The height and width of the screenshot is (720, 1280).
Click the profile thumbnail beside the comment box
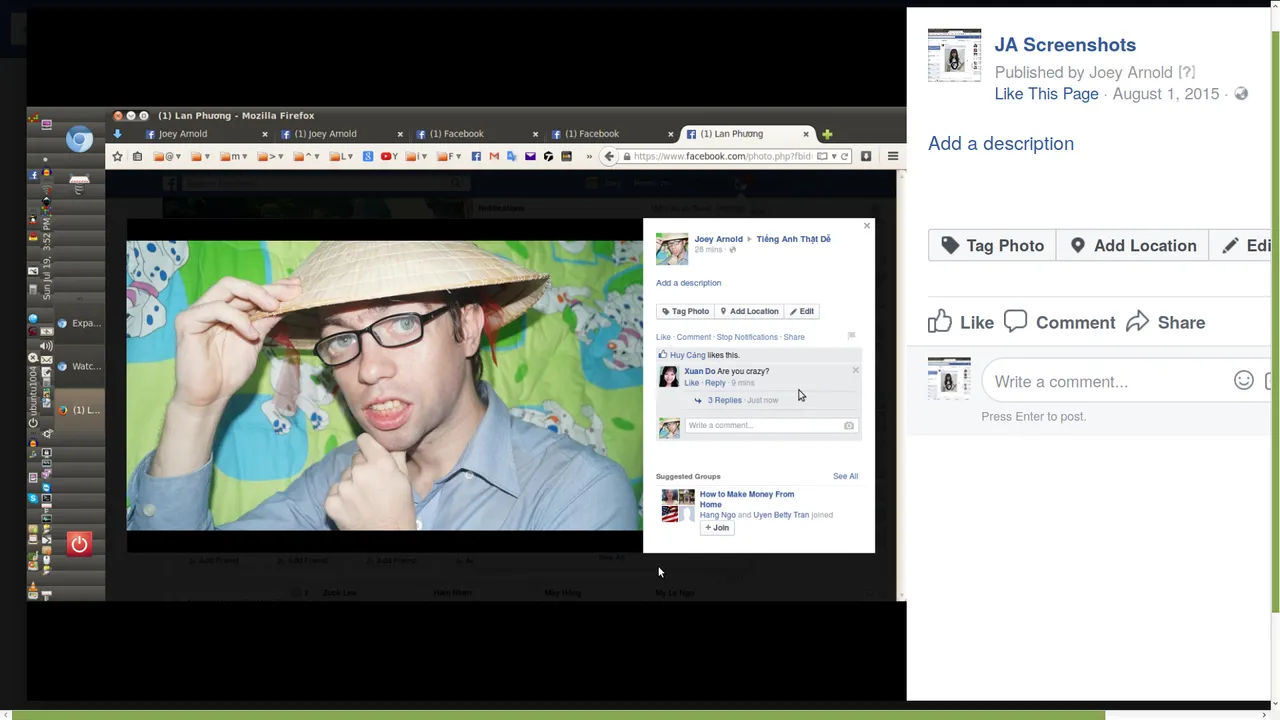click(x=949, y=379)
